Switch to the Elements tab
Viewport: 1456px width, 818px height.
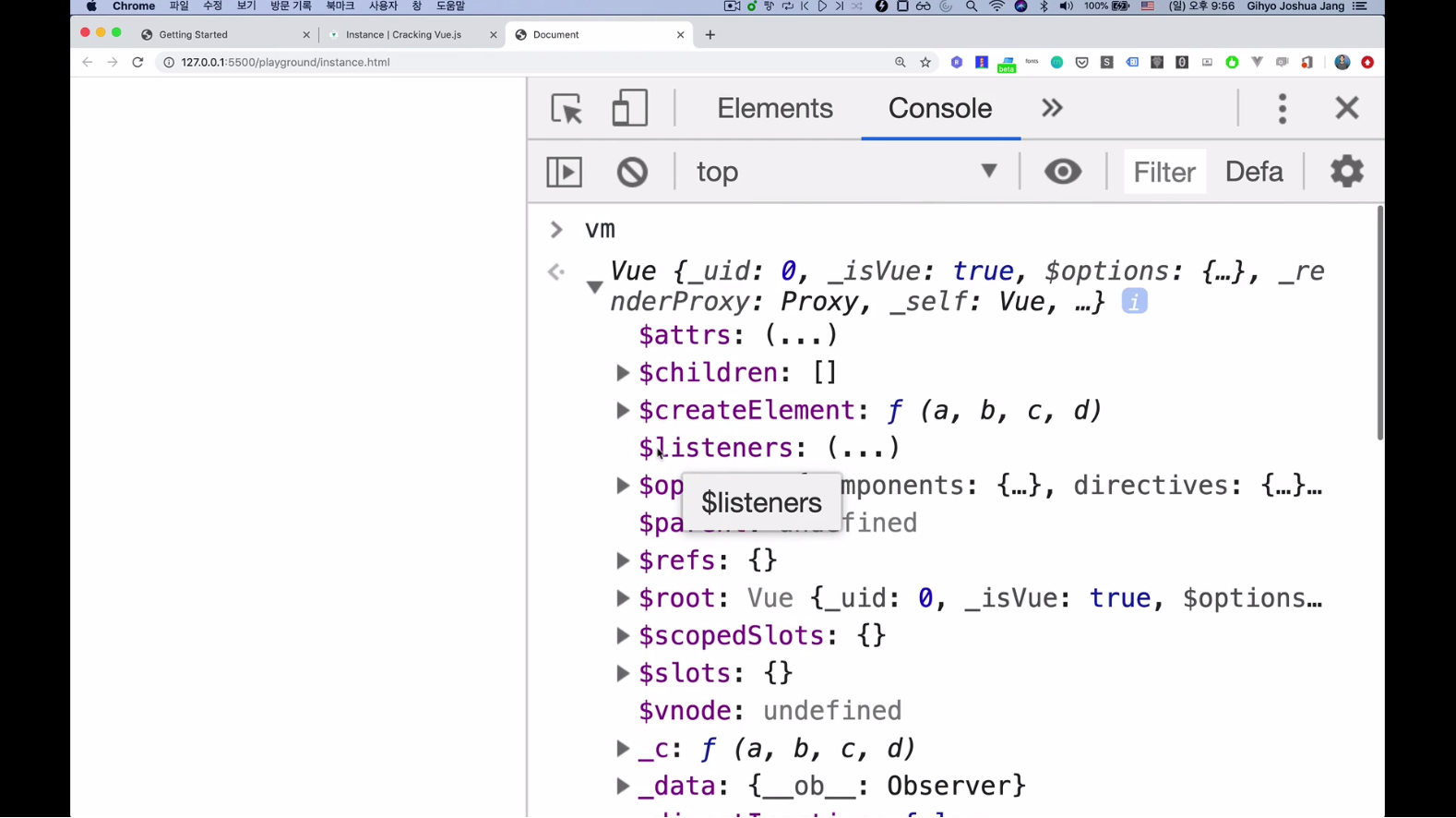pos(774,109)
